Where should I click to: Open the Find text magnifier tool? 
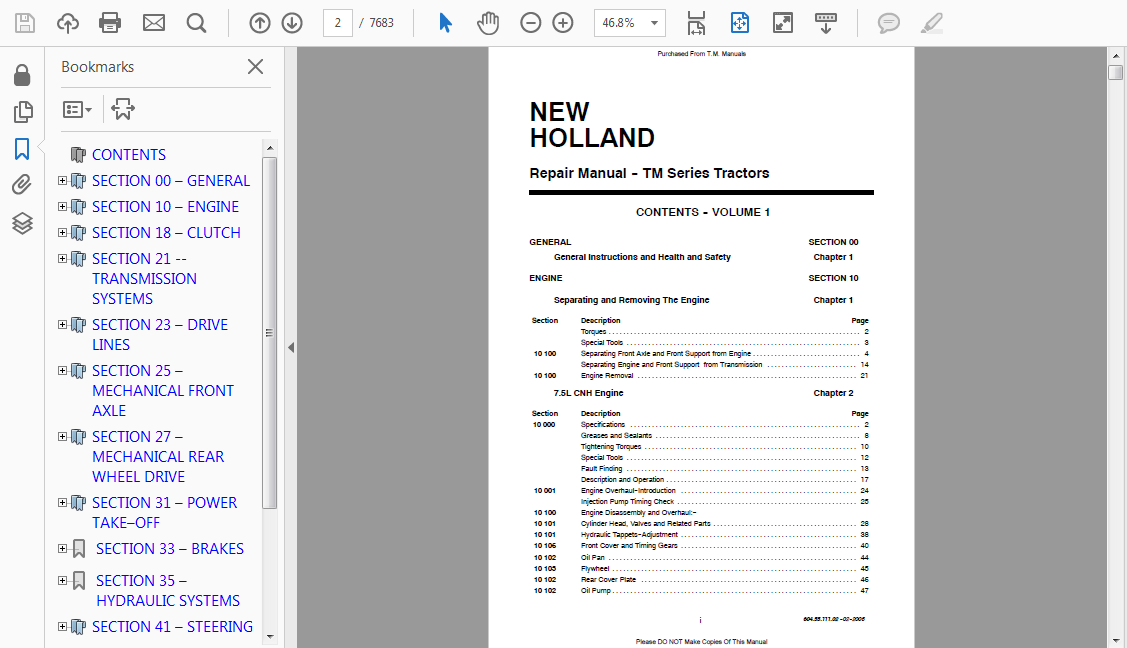click(196, 23)
